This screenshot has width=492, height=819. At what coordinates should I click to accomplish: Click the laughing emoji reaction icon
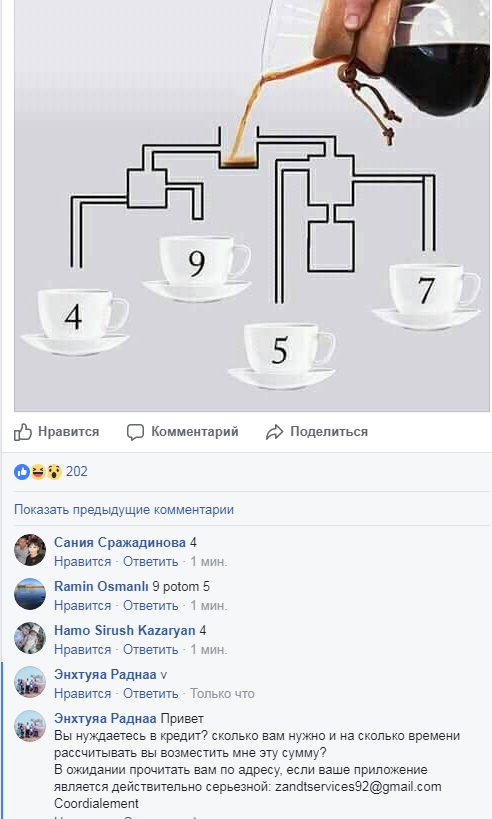tap(38, 472)
